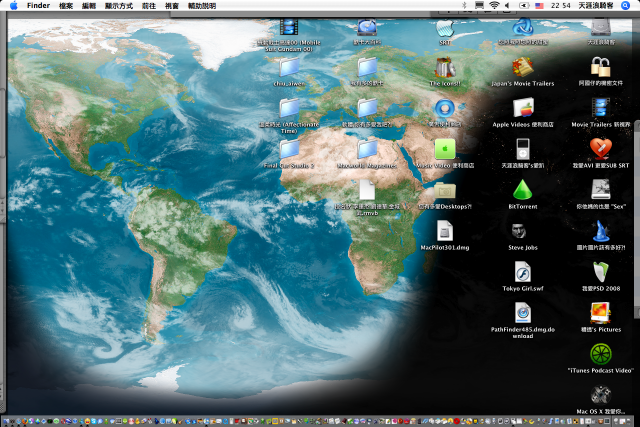The width and height of the screenshot is (640, 427).
Task: Open the 編輯 (Edit) menu
Action: click(x=89, y=6)
